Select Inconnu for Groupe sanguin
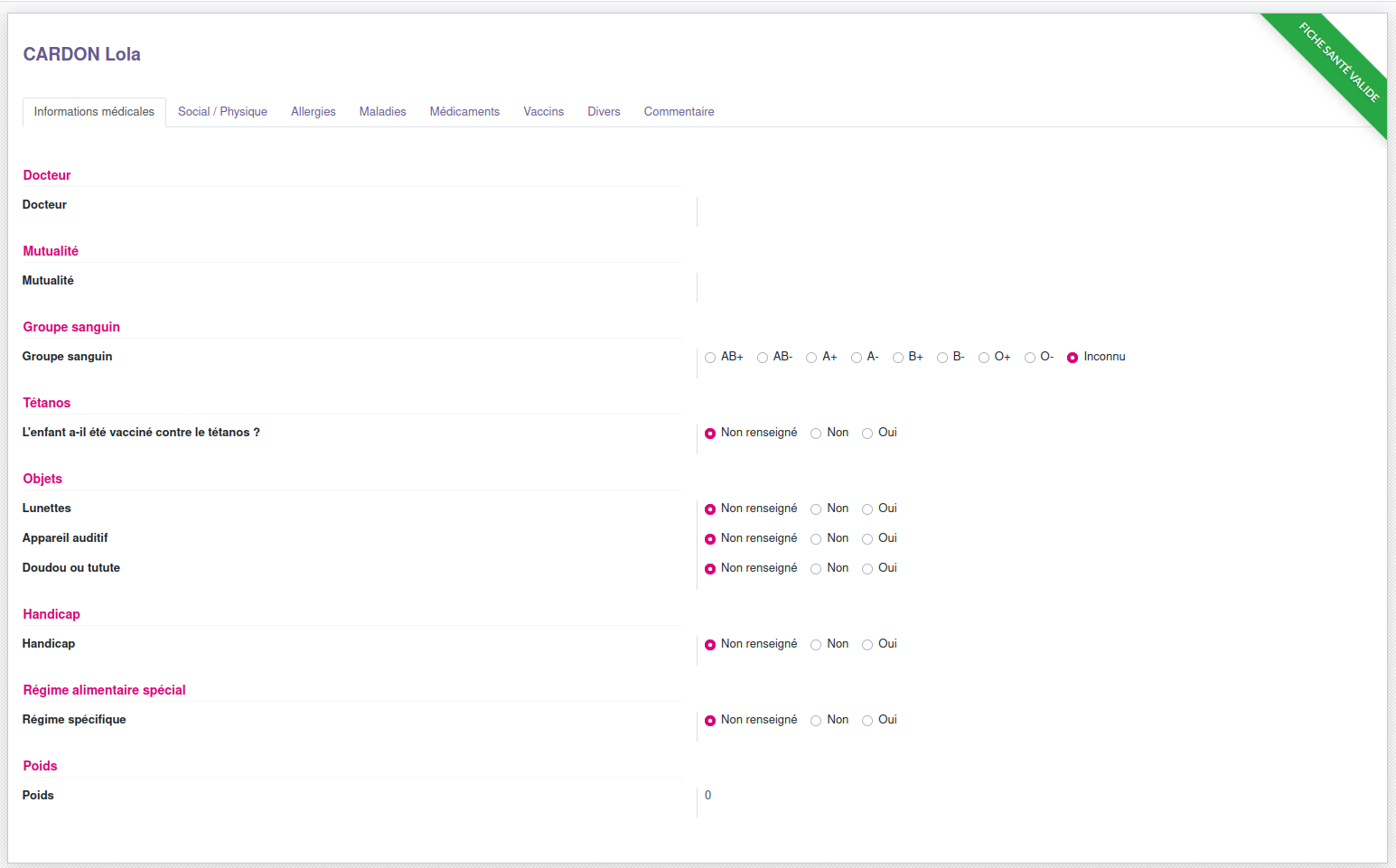This screenshot has height=868, width=1396. [1073, 358]
